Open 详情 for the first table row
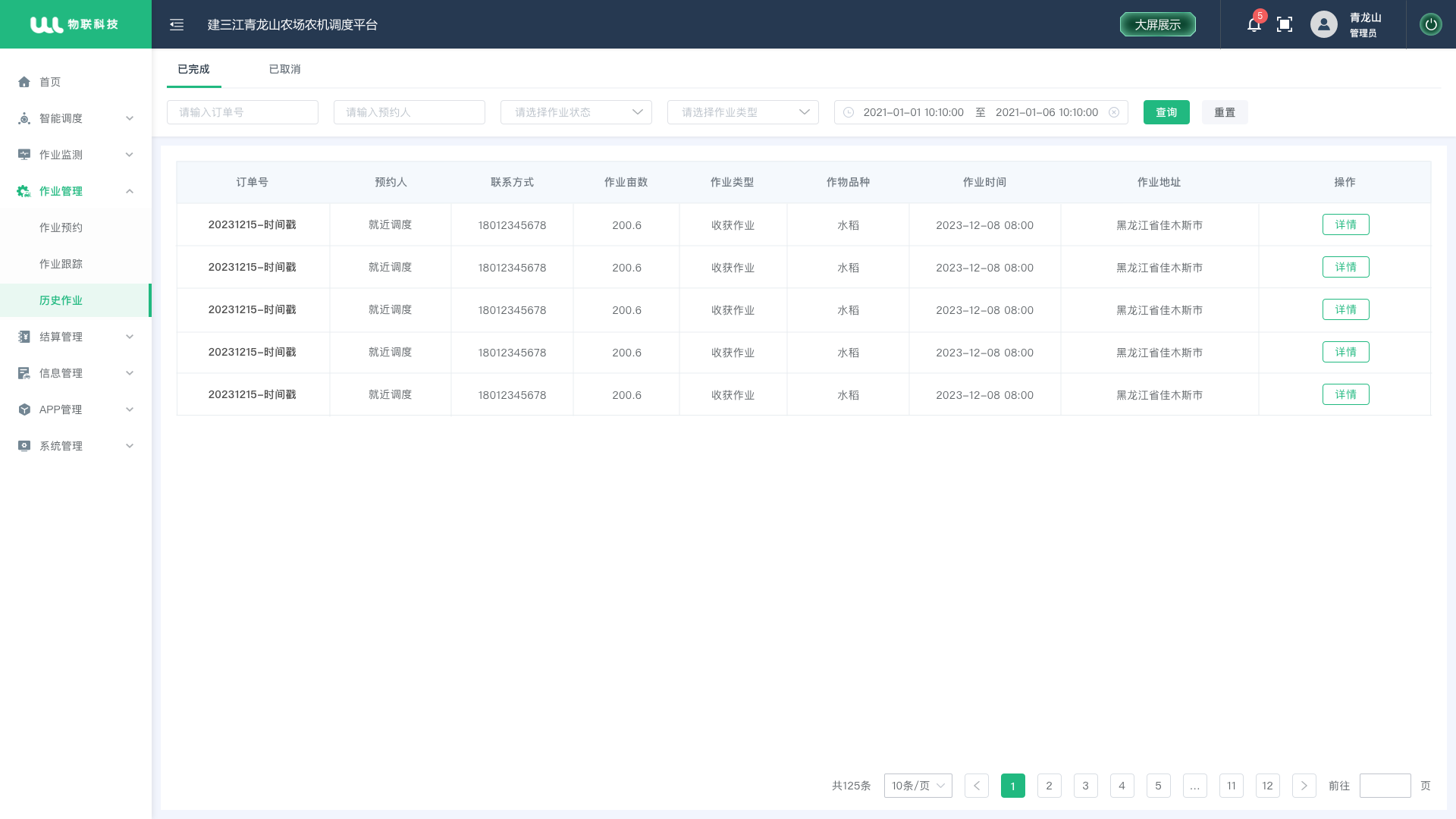 pos(1346,224)
